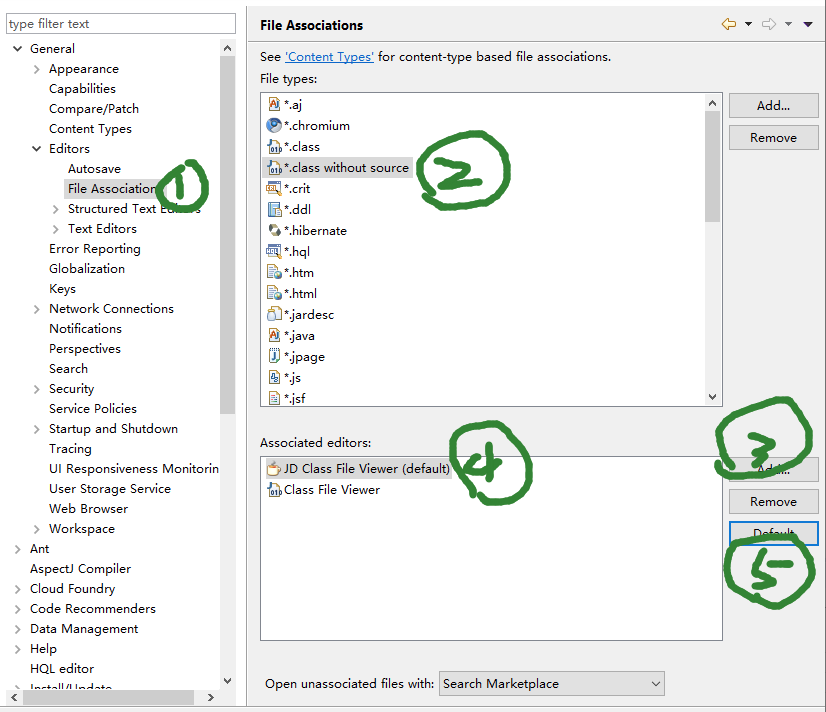The image size is (826, 712).
Task: Open the preferences view menu arrow
Action: pyautogui.click(x=808, y=25)
